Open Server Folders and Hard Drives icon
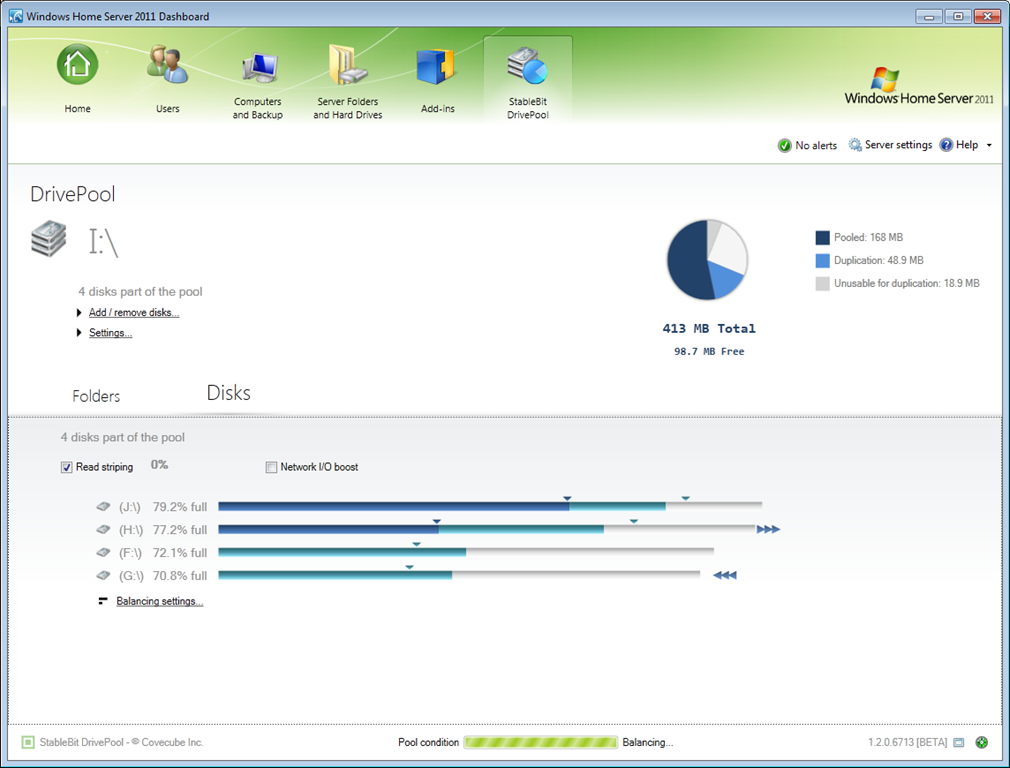1010x768 pixels. click(347, 64)
